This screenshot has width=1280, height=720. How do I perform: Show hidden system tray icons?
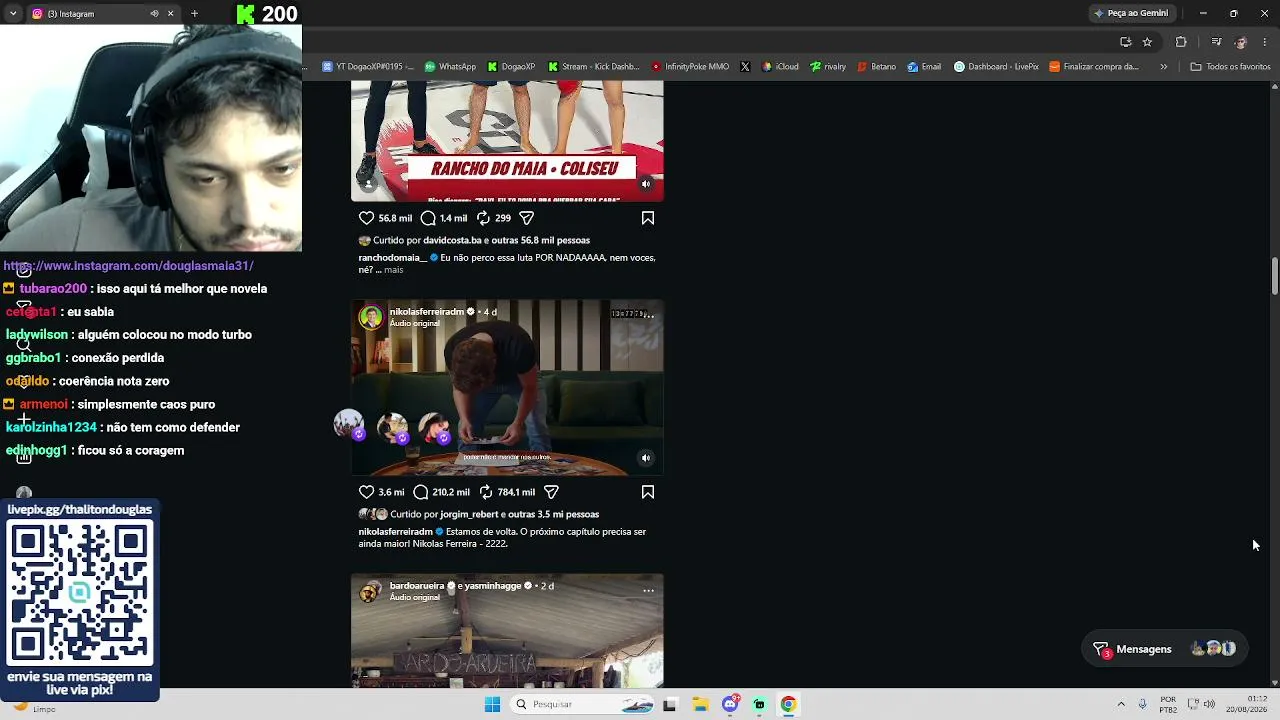click(x=1121, y=704)
